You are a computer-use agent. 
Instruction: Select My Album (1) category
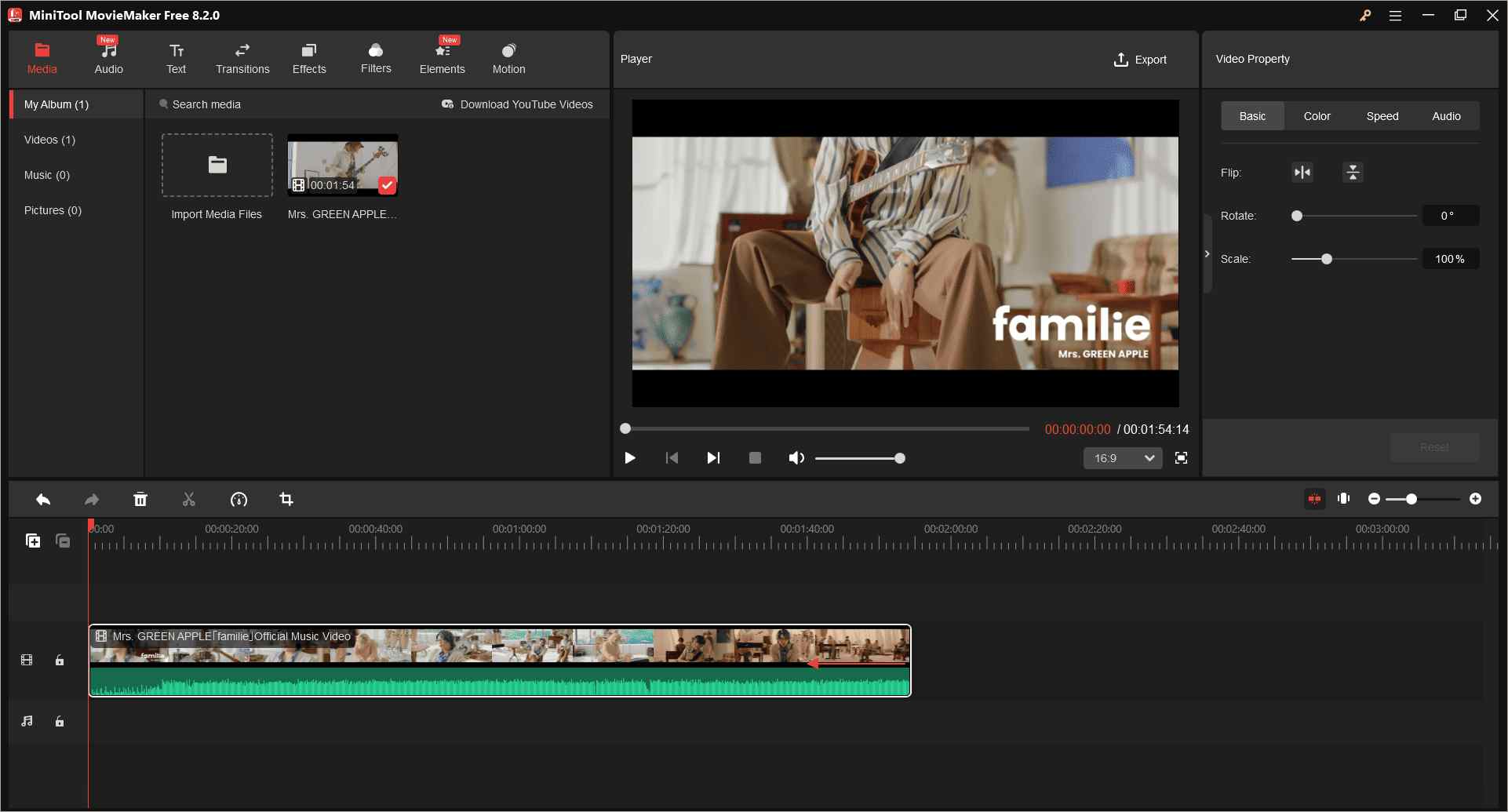77,104
